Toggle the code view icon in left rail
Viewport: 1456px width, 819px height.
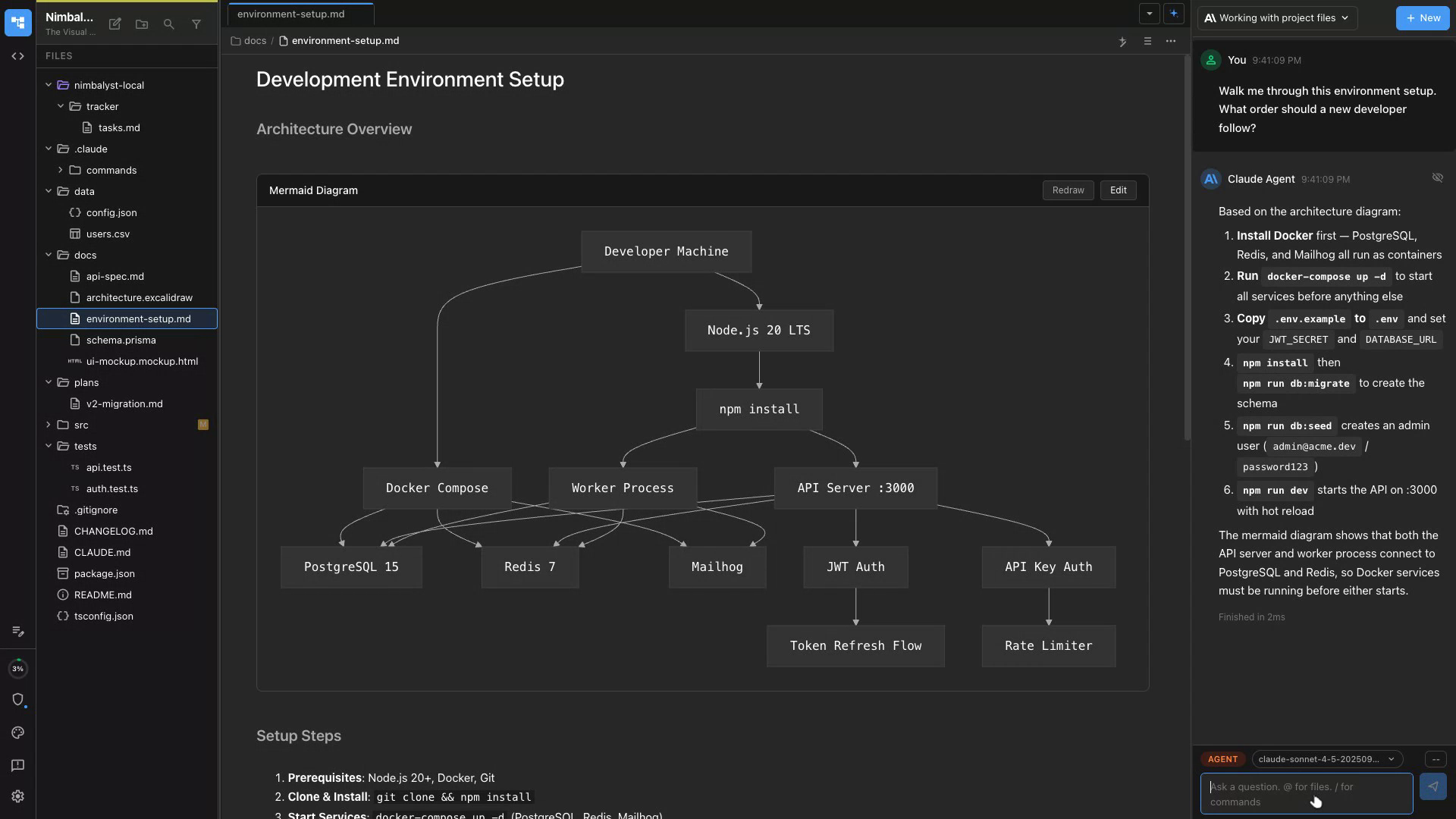(18, 56)
